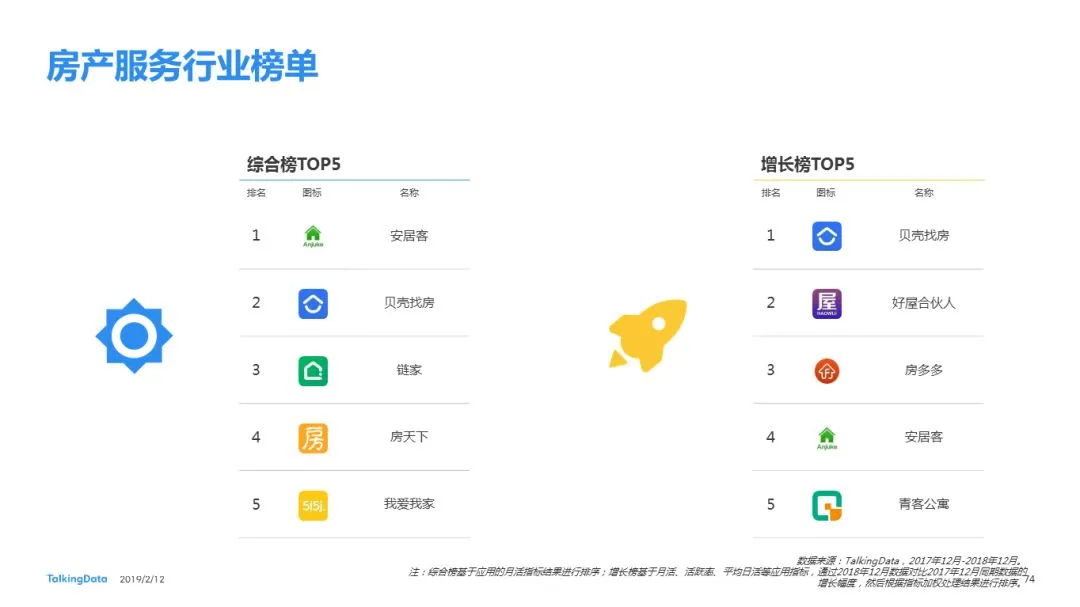Click rank number 3 in the 链家 row
The height and width of the screenshot is (607, 1080).
coord(256,370)
